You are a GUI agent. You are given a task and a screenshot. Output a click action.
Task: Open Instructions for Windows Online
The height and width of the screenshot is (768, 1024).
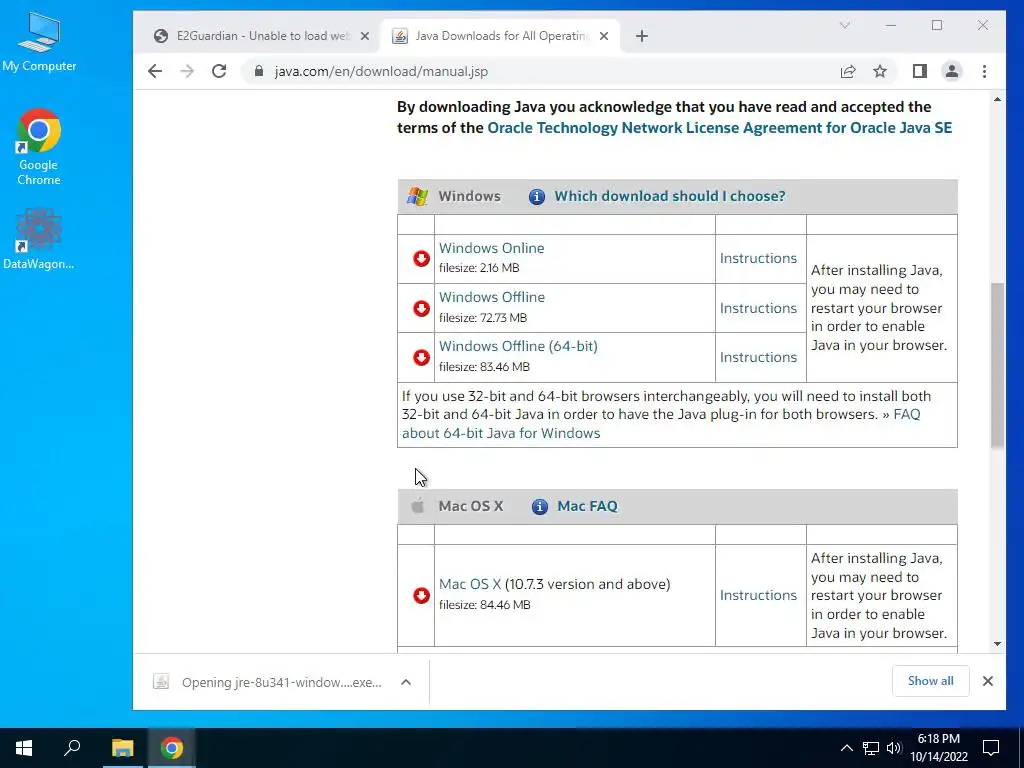[758, 259]
